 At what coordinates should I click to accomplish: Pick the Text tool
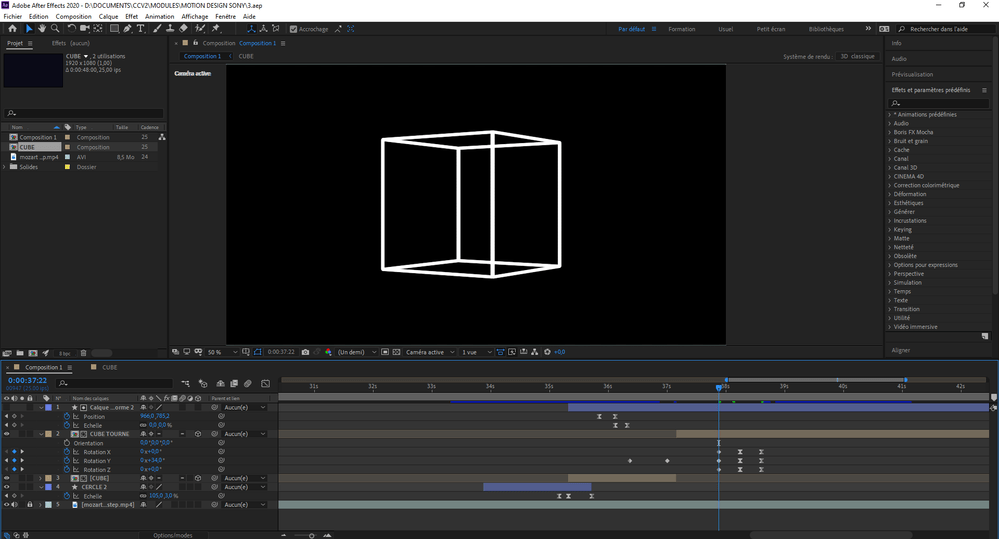tap(141, 29)
